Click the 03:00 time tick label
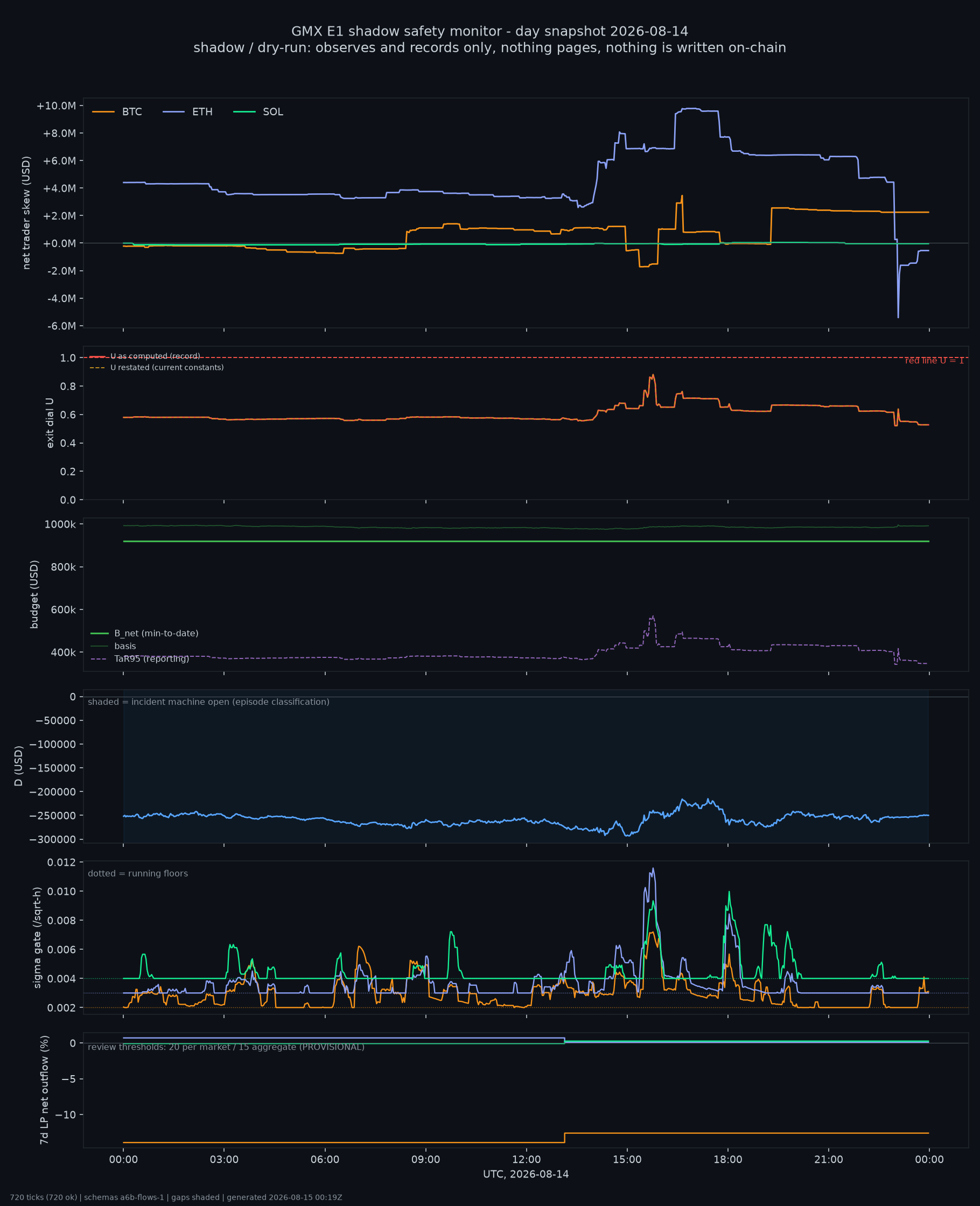980x1206 pixels. pyautogui.click(x=224, y=1160)
